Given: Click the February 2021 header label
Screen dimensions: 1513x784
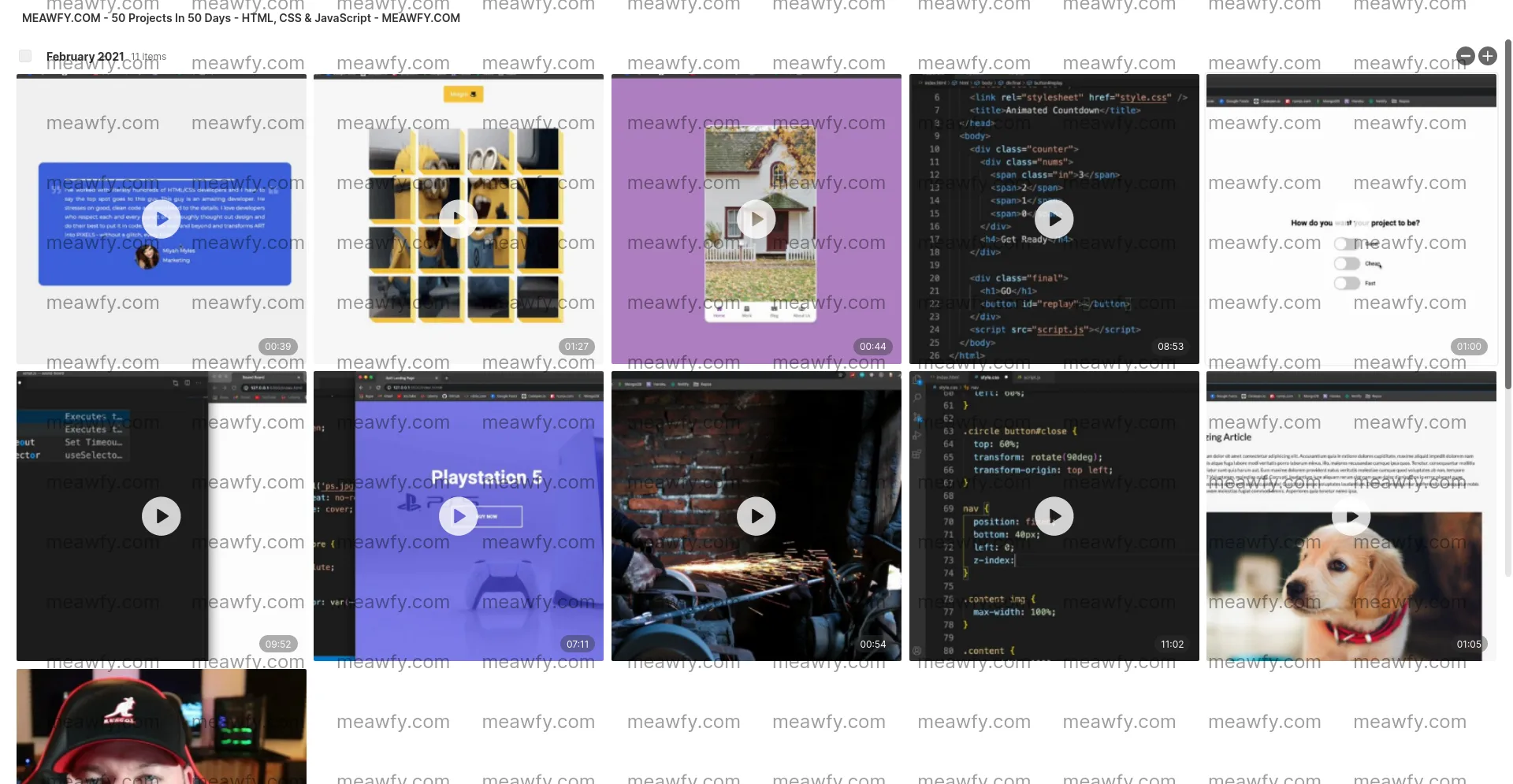Looking at the screenshot, I should 84,56.
